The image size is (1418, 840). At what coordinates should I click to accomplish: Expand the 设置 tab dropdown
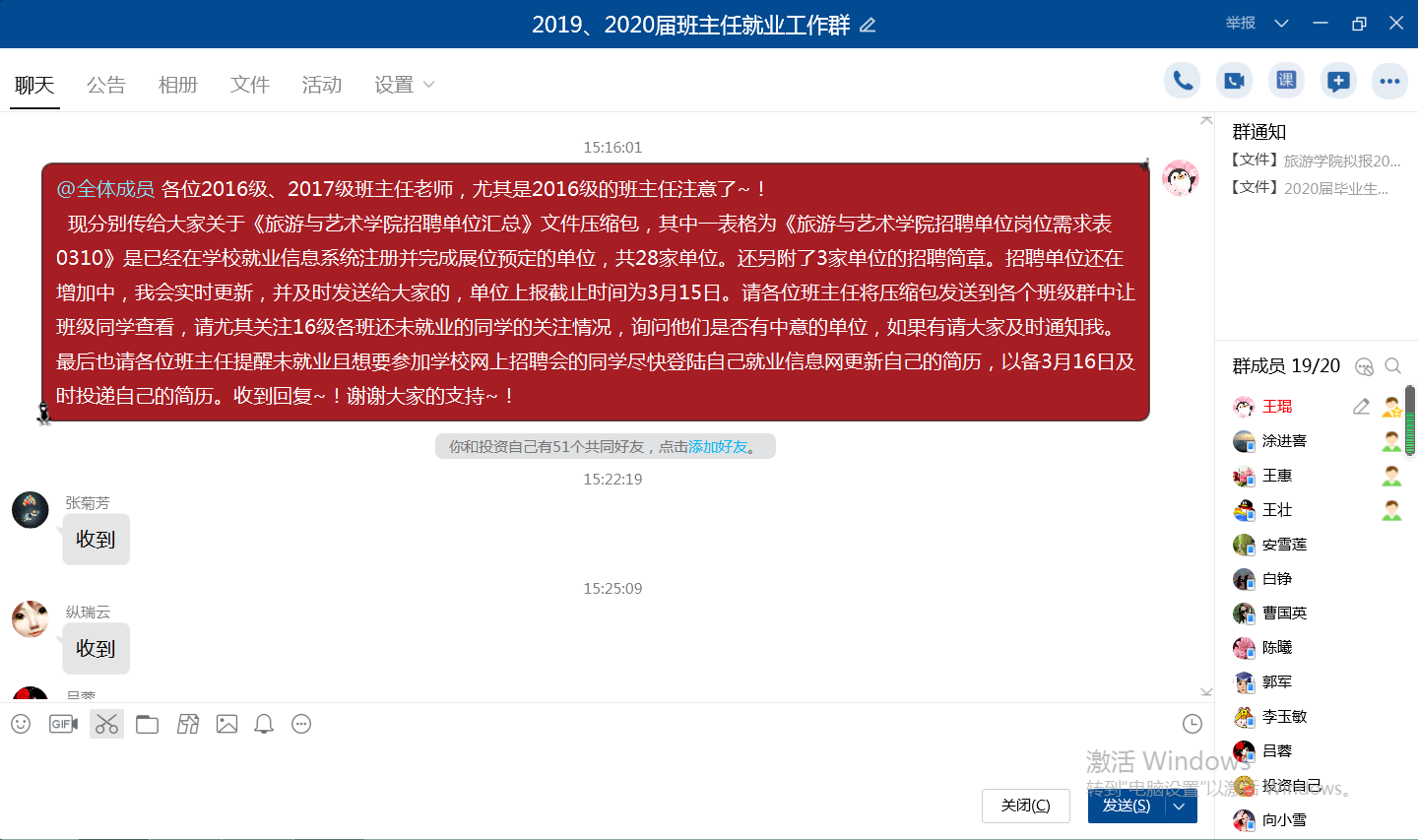point(428,85)
